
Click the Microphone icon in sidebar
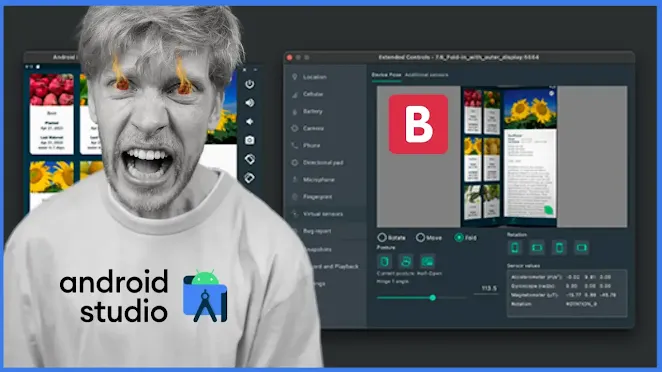[x=295, y=179]
